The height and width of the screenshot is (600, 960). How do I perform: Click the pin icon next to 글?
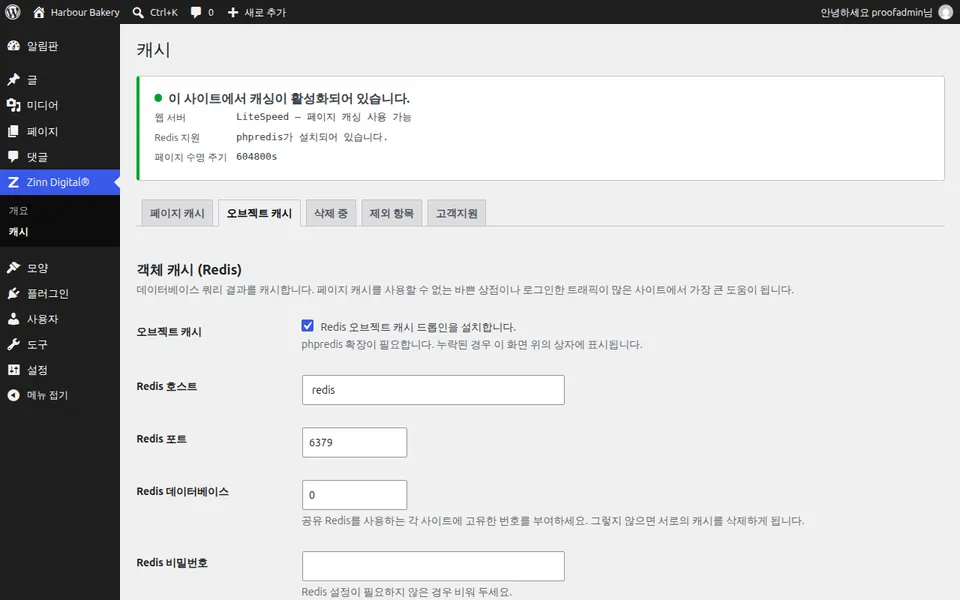pyautogui.click(x=13, y=80)
